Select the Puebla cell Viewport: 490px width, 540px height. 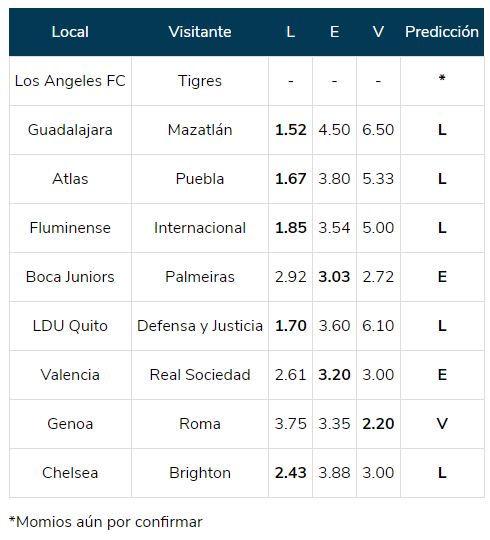pos(200,179)
